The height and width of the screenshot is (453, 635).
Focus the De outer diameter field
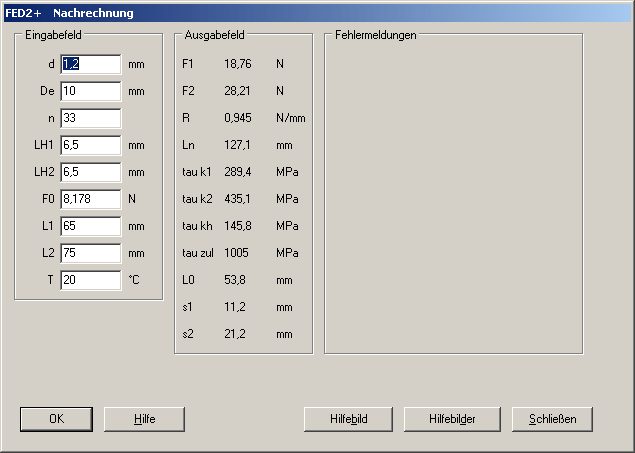90,91
